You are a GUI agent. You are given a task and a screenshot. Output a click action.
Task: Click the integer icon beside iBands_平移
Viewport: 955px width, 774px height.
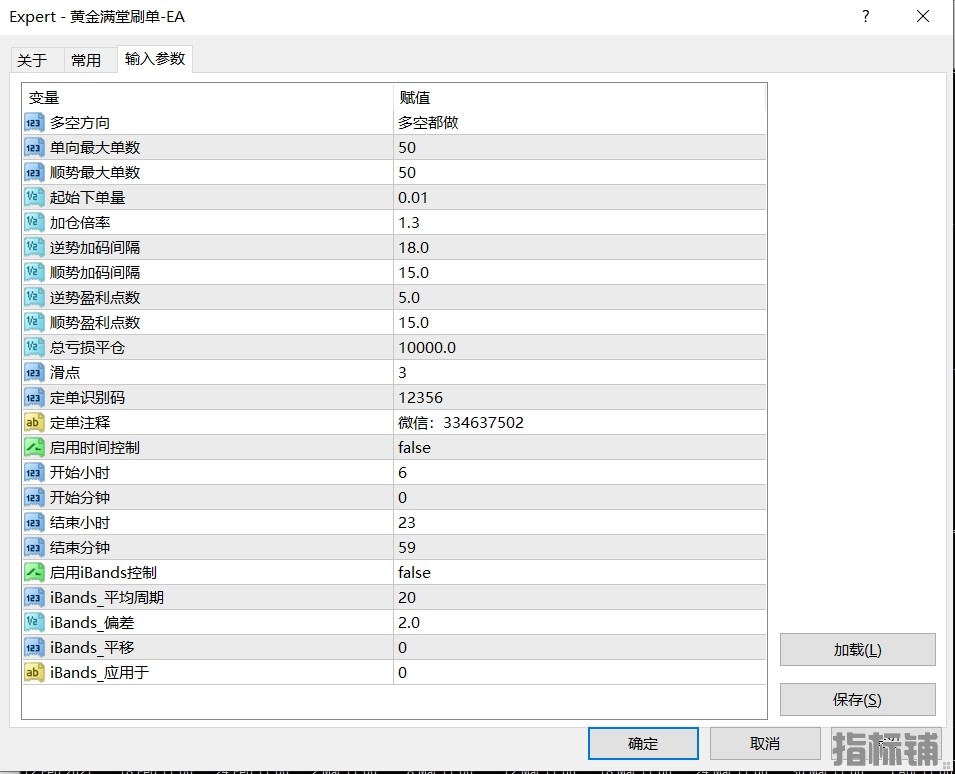click(x=34, y=647)
